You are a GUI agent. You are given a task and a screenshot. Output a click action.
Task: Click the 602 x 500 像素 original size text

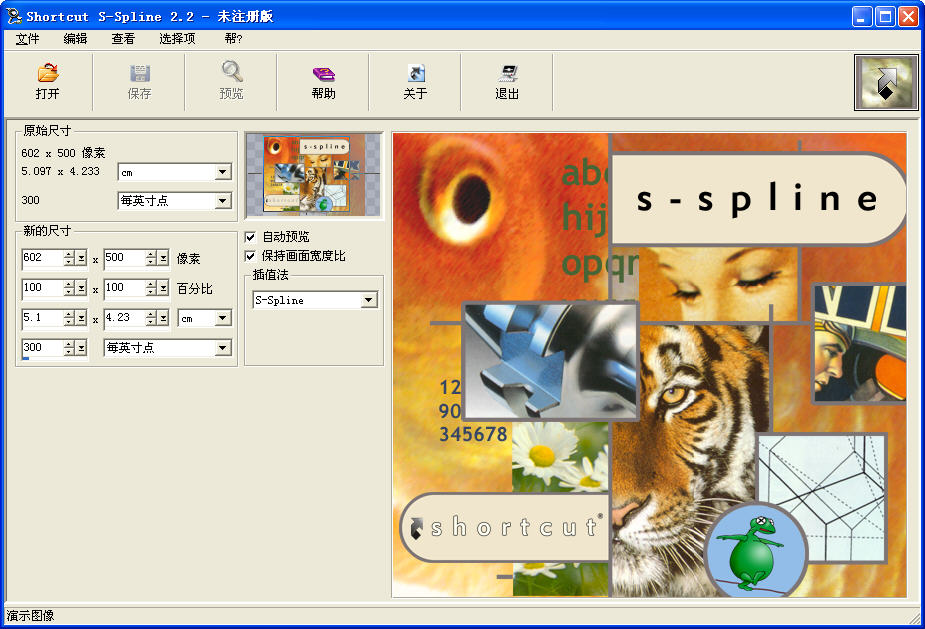[63, 153]
